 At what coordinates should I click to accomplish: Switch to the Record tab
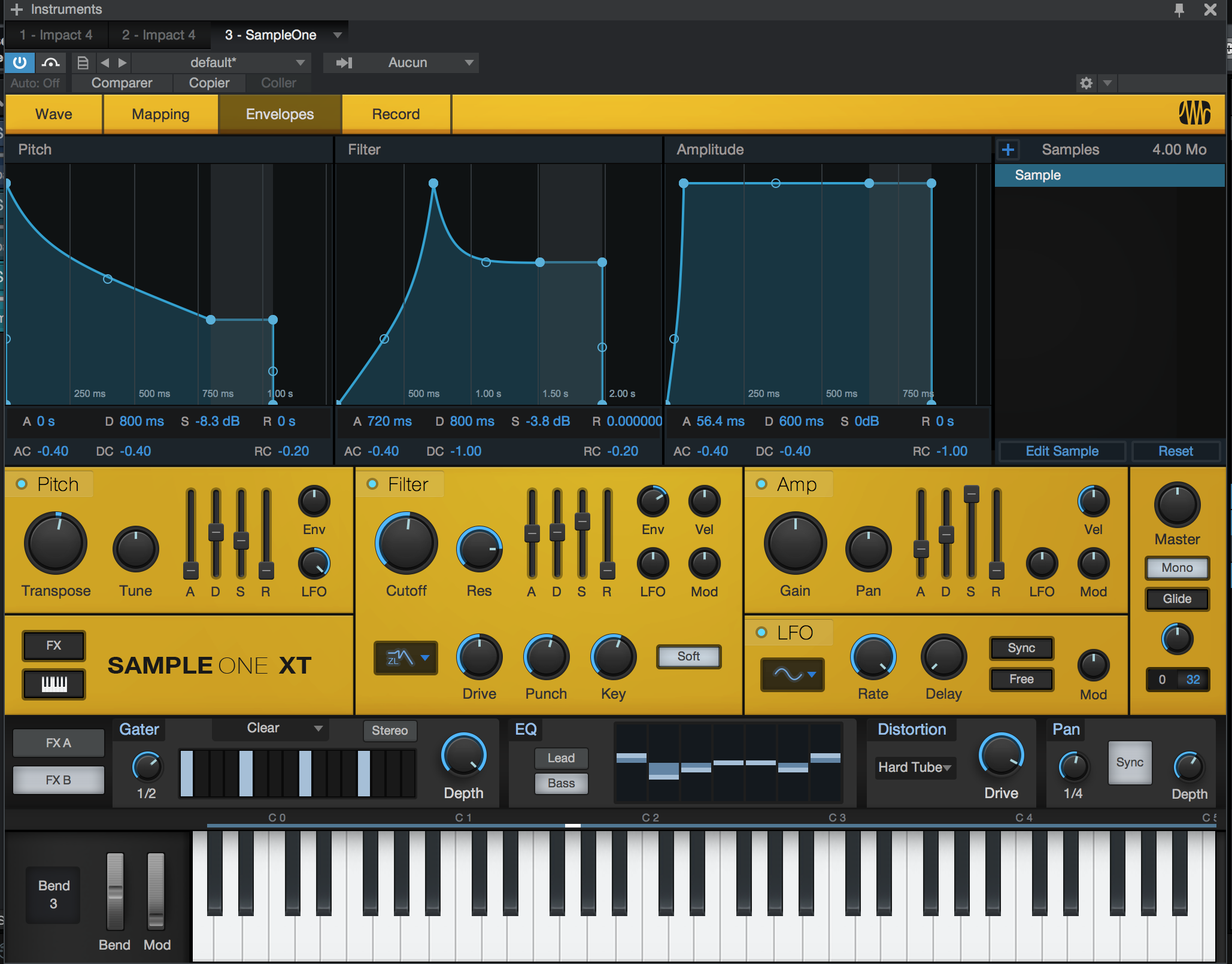pyautogui.click(x=396, y=114)
